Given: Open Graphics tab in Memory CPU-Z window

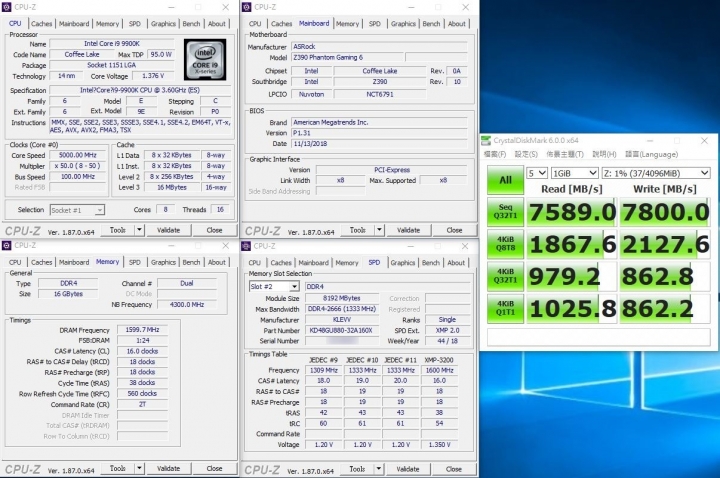Looking at the screenshot, I should tap(163, 262).
